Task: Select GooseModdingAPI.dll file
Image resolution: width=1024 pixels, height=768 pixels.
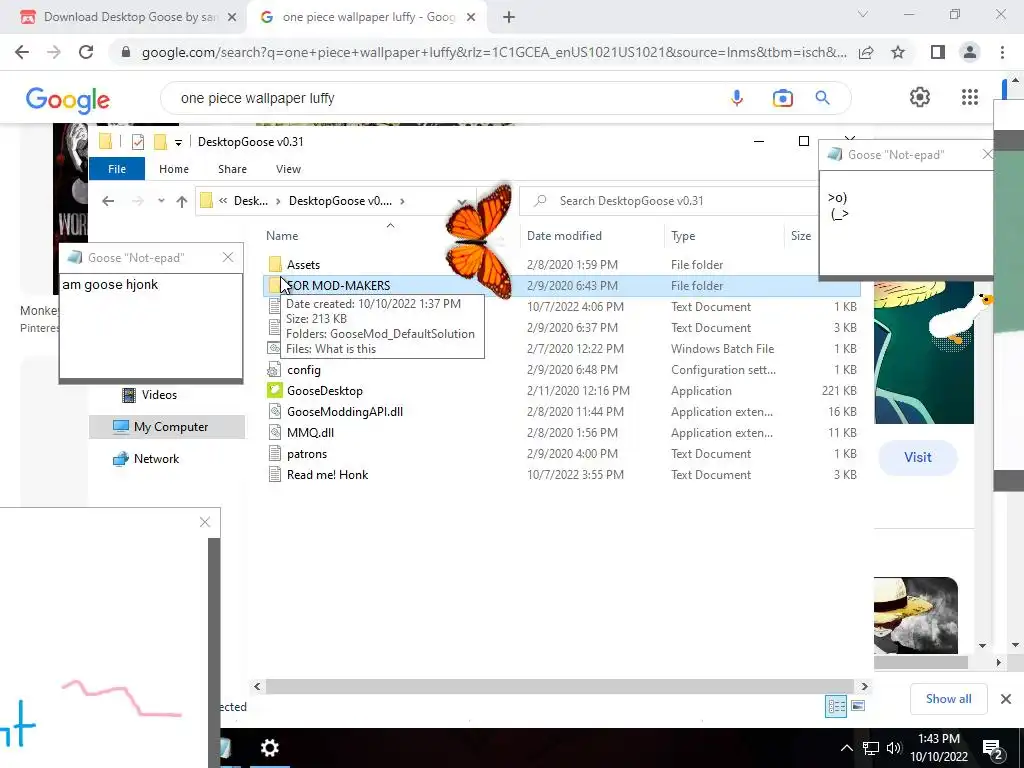Action: (x=345, y=411)
